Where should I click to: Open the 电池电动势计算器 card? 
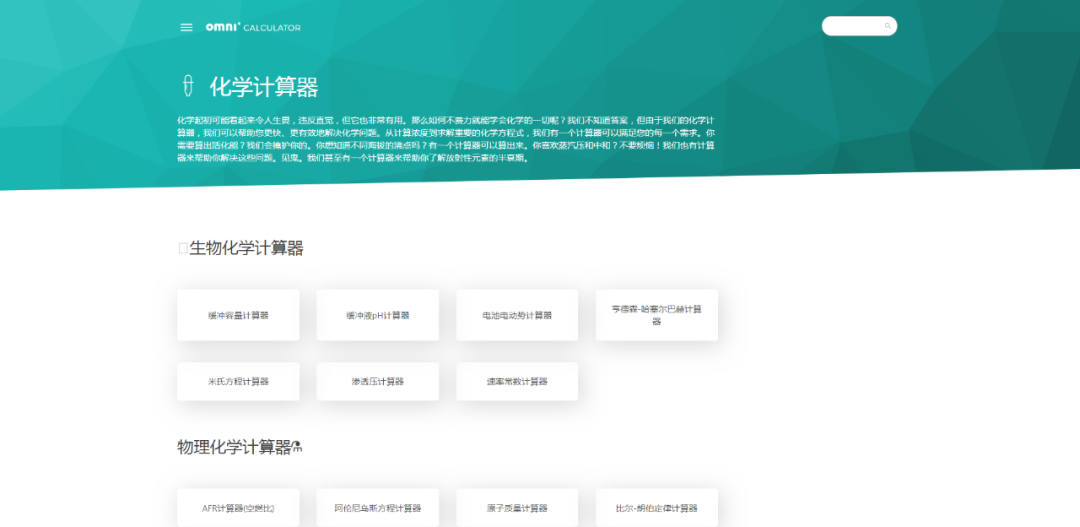click(x=517, y=315)
